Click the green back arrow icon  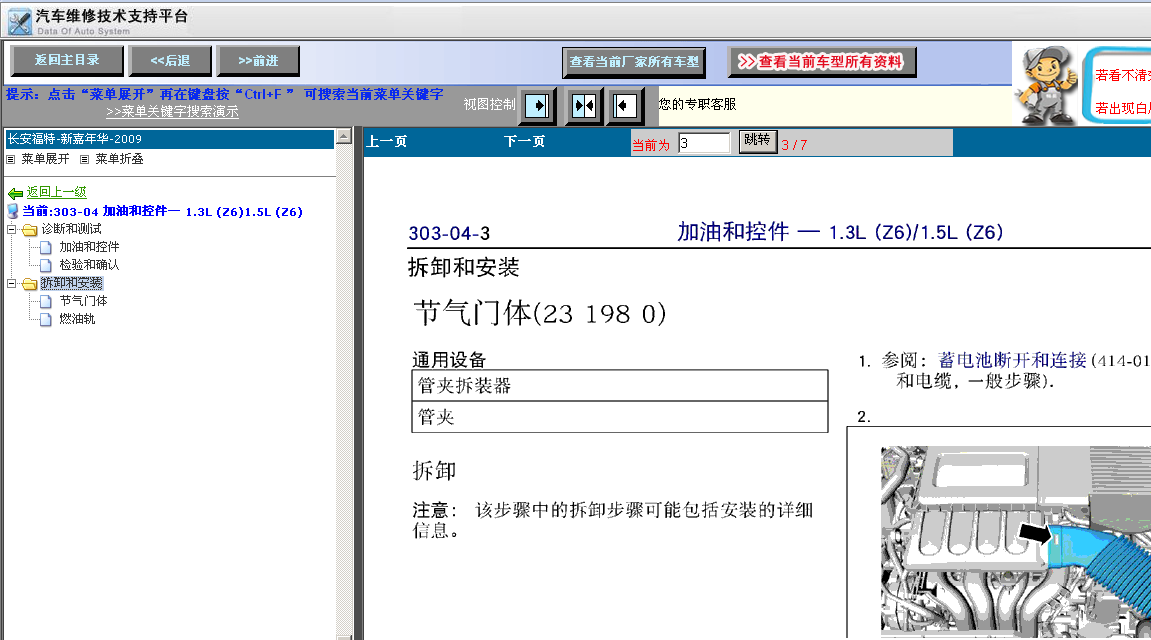click(15, 193)
